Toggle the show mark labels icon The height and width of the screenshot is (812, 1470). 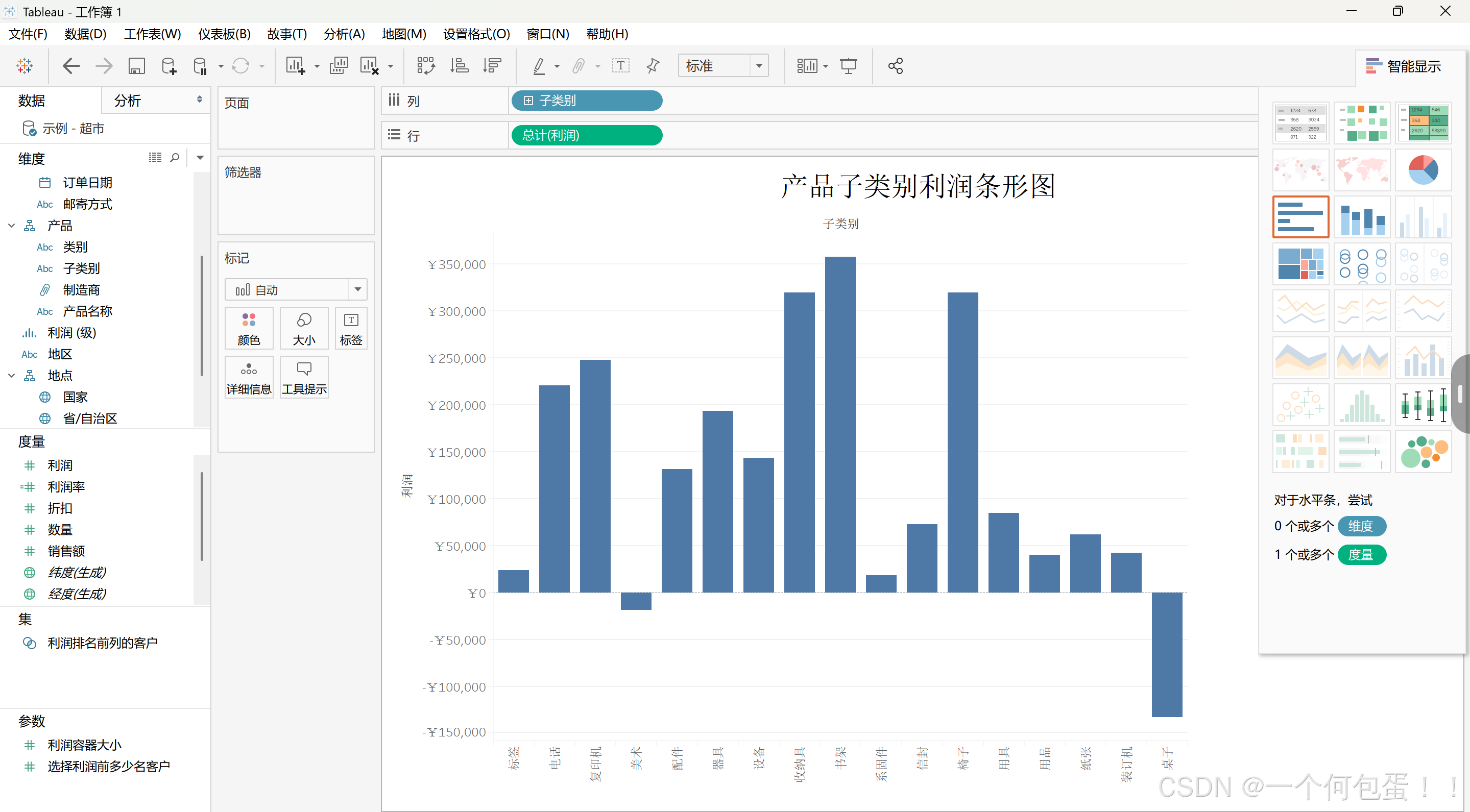(x=621, y=66)
